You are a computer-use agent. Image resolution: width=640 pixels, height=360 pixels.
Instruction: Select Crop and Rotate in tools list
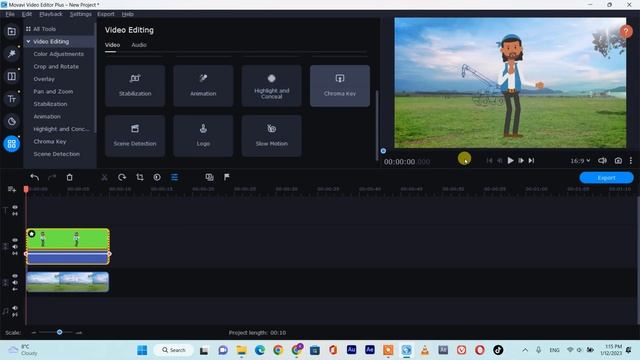pyautogui.click(x=56, y=67)
